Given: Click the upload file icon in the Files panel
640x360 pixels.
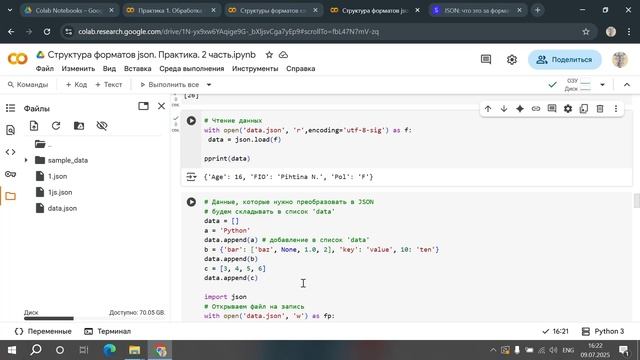Looking at the screenshot, I should pos(34,126).
